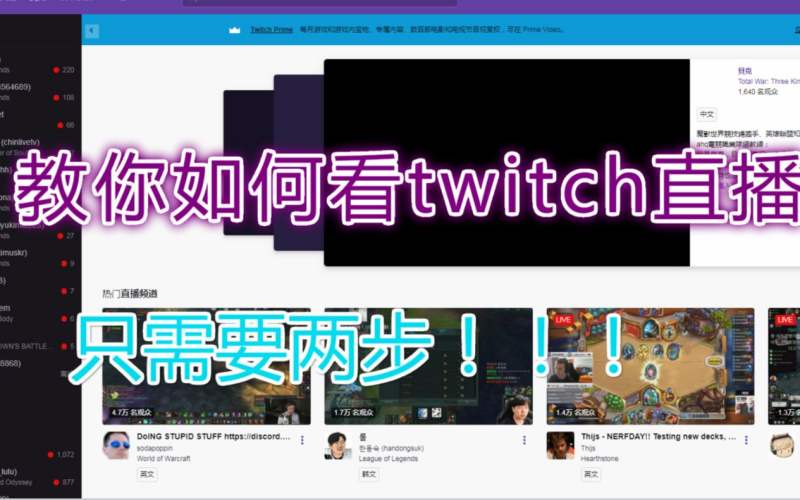Select the darkest carousel card furthest behind the main video

[248, 162]
